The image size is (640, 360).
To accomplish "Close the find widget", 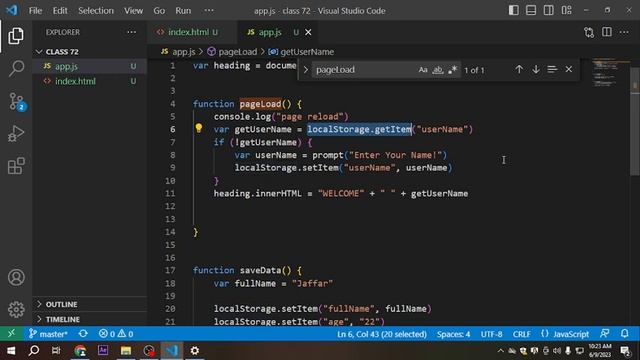I will click(569, 69).
